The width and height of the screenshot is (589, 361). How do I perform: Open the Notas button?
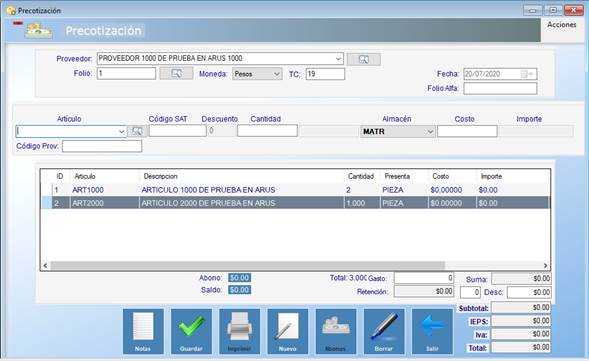pyautogui.click(x=143, y=331)
